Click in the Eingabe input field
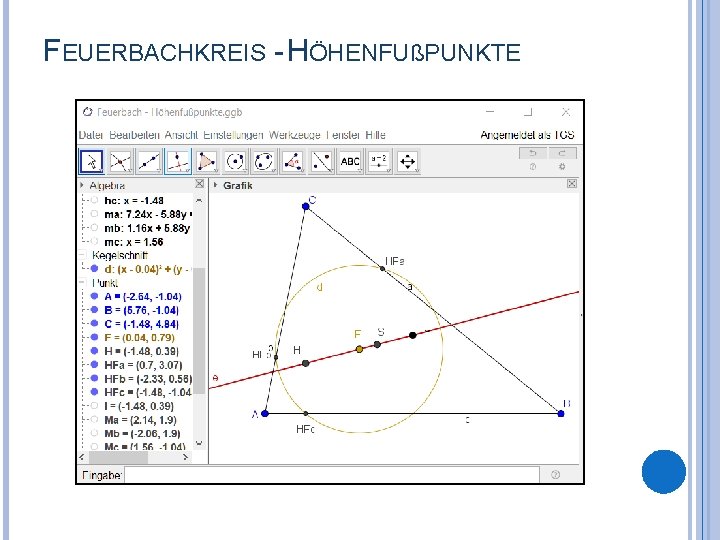This screenshot has height=540, width=720. click(x=332, y=474)
